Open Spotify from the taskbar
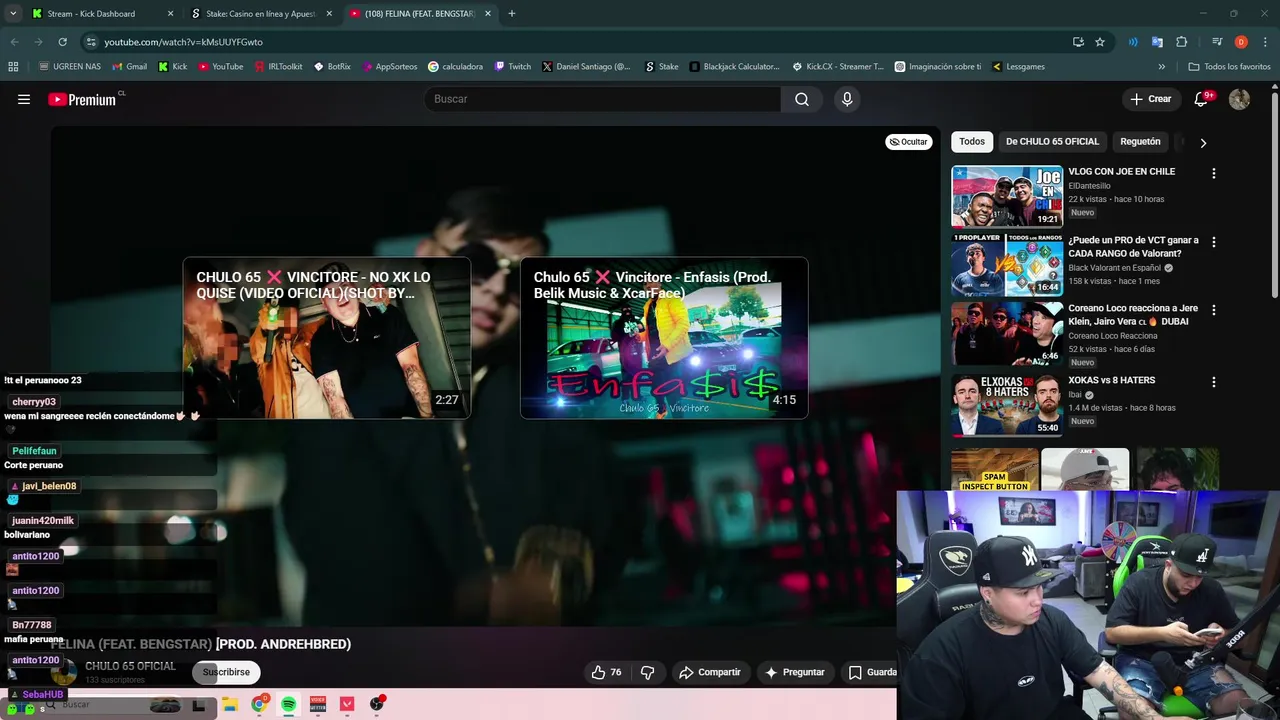 (288, 704)
